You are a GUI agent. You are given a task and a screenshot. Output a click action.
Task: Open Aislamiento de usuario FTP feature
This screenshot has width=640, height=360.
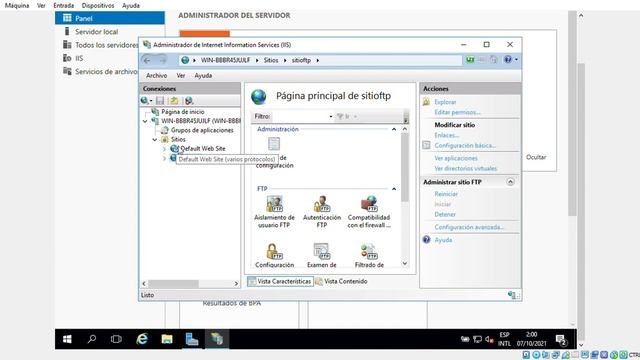(x=274, y=212)
